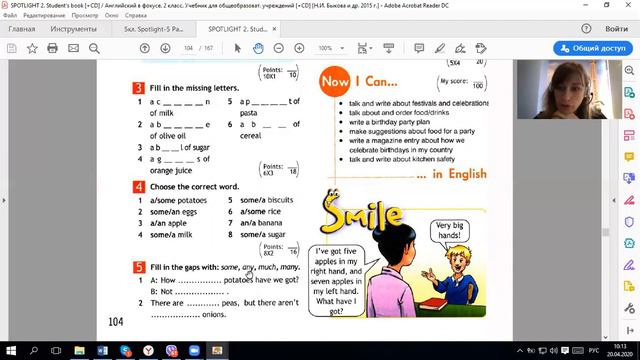Open the Файл menu
This screenshot has height=360, width=640.
click(x=10, y=15)
